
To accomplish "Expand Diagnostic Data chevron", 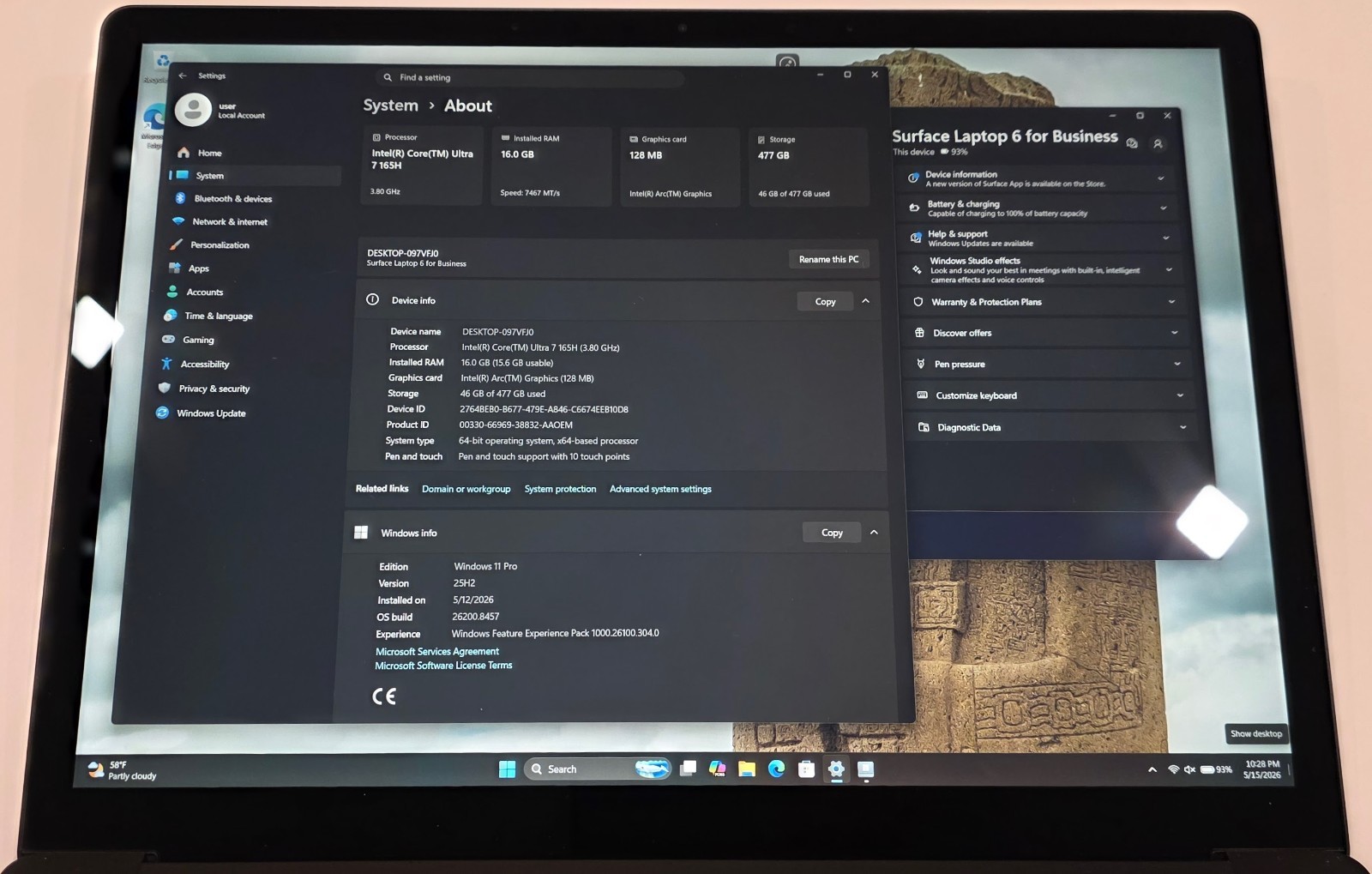I will [1183, 427].
